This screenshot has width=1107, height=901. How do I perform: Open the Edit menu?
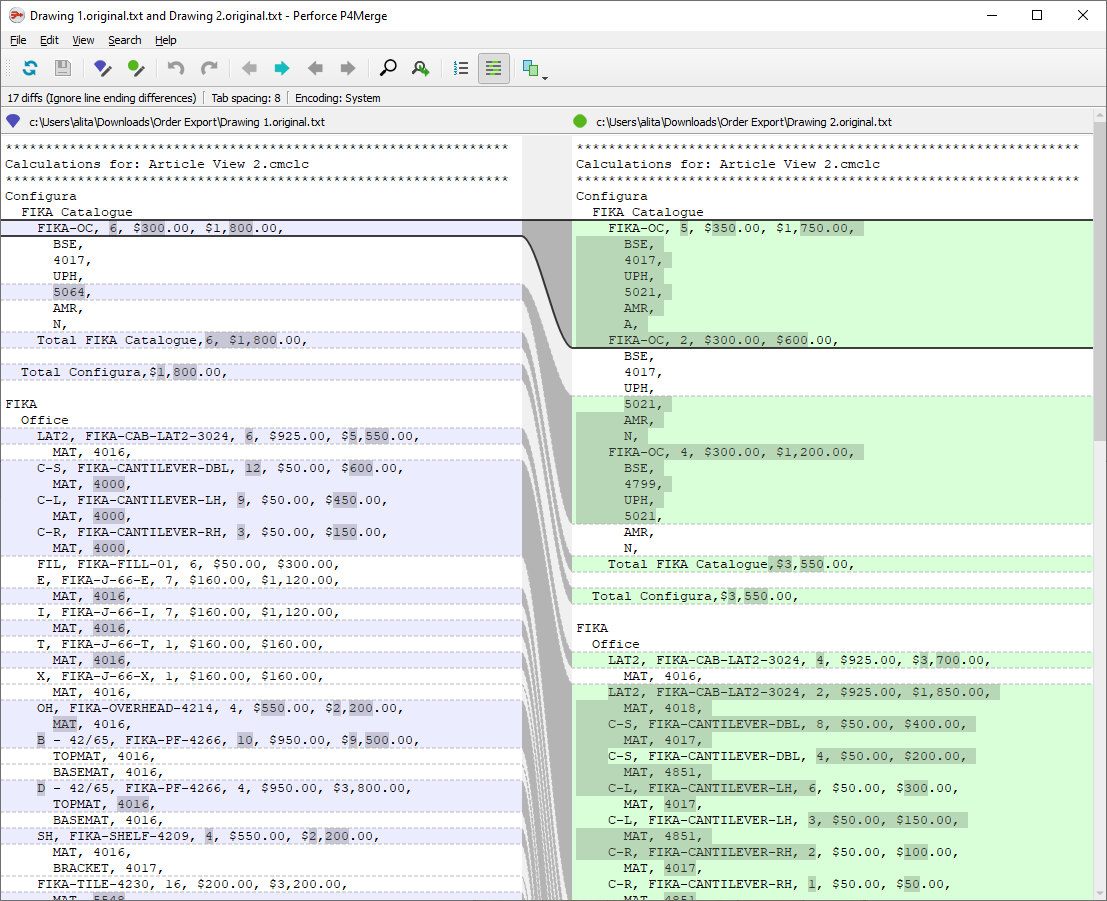point(49,40)
